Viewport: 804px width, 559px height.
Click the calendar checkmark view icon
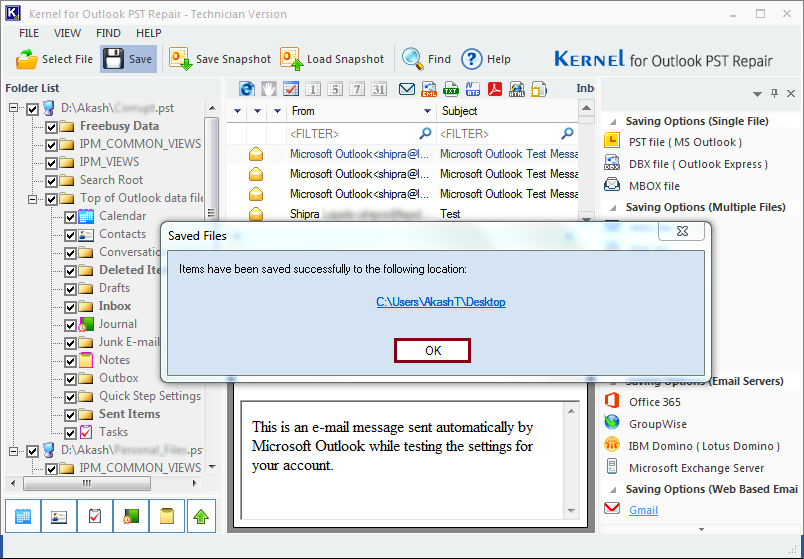[x=291, y=89]
